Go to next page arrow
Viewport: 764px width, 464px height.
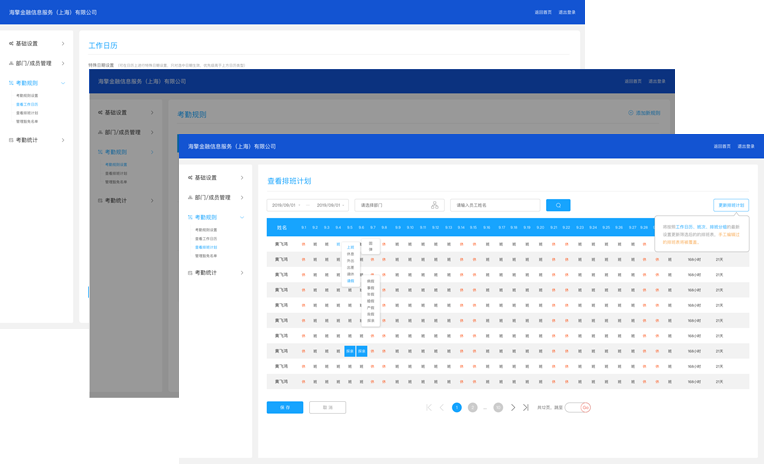(513, 407)
